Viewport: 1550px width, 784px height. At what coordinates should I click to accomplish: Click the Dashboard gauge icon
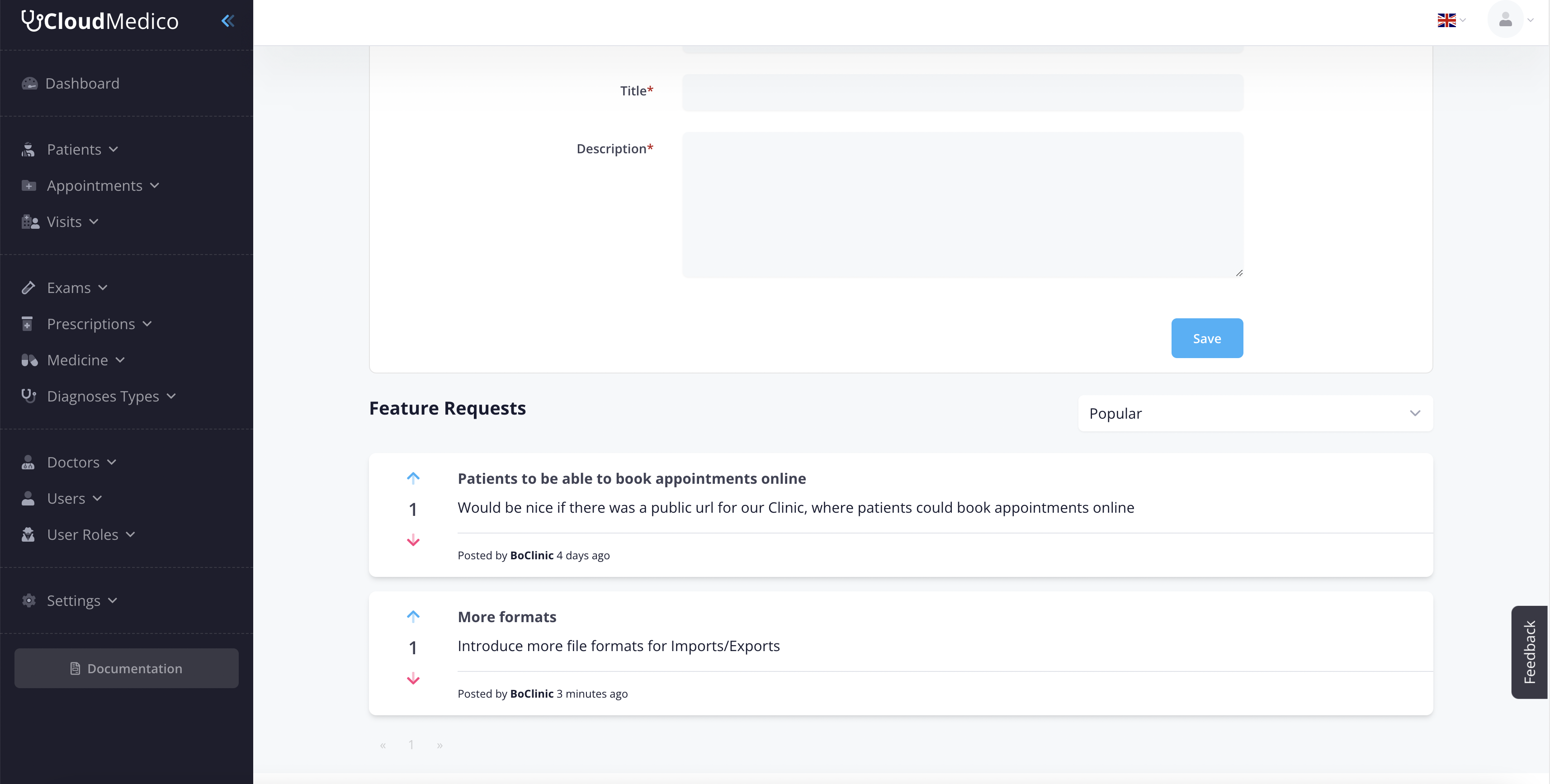[29, 84]
